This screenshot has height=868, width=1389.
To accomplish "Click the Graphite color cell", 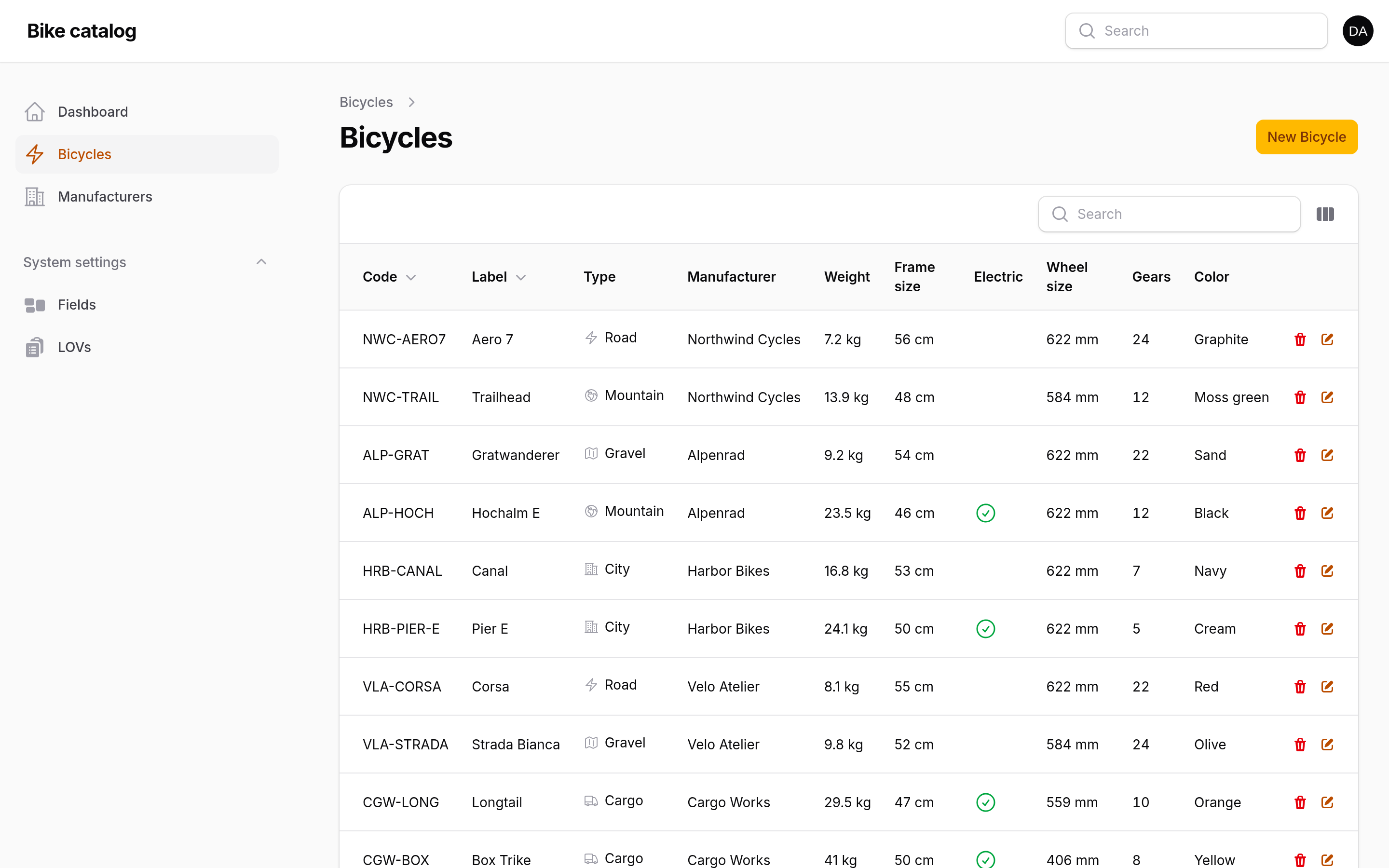I will coord(1221,339).
